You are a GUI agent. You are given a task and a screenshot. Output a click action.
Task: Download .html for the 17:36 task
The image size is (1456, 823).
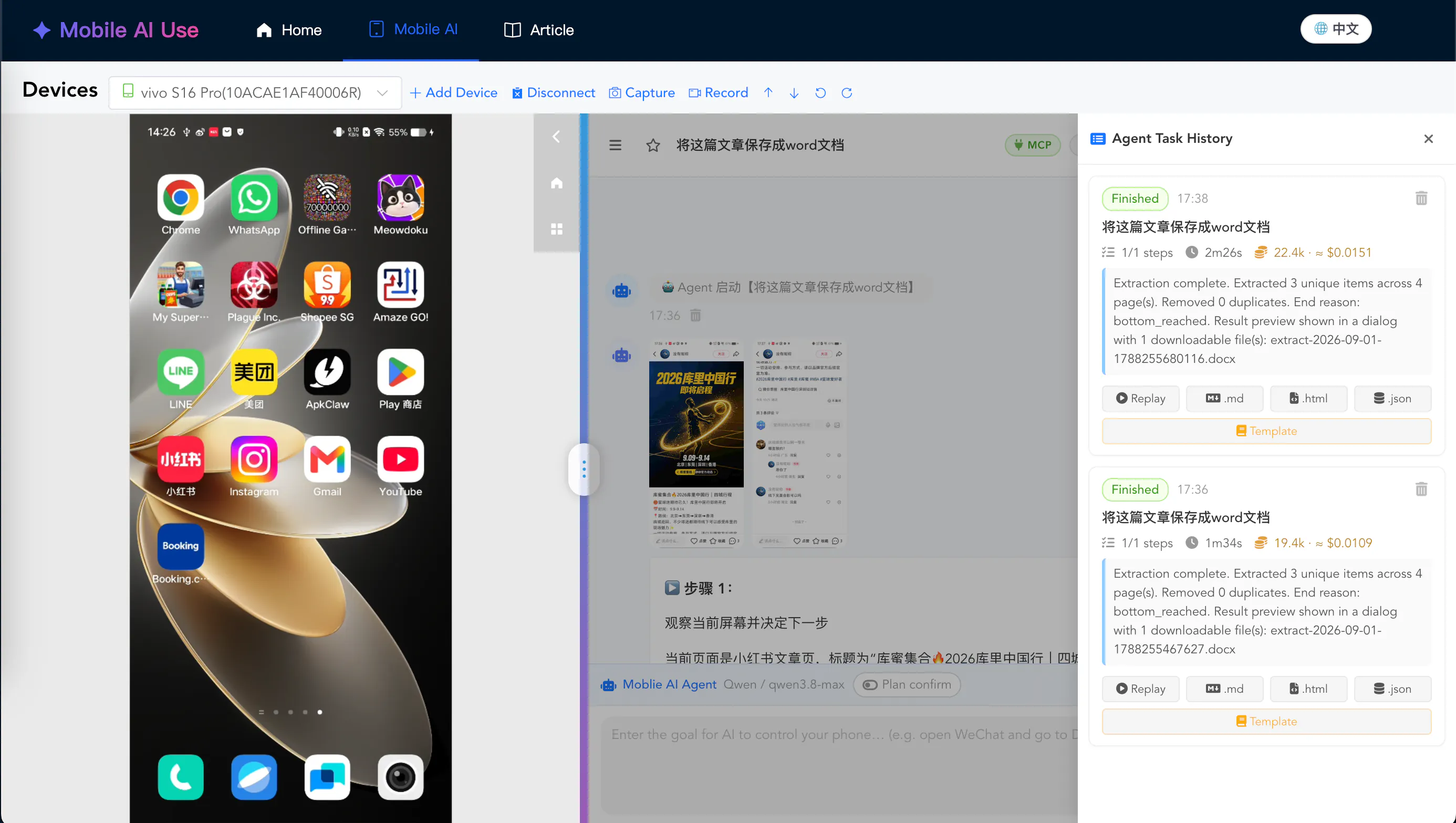click(x=1308, y=689)
